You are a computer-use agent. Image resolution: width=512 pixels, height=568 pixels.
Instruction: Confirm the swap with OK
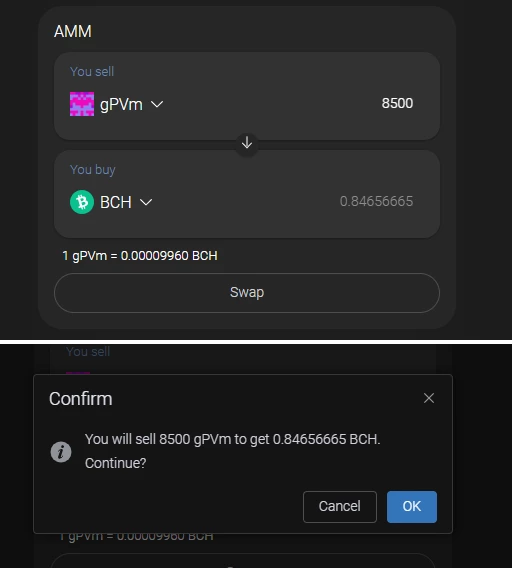click(412, 506)
